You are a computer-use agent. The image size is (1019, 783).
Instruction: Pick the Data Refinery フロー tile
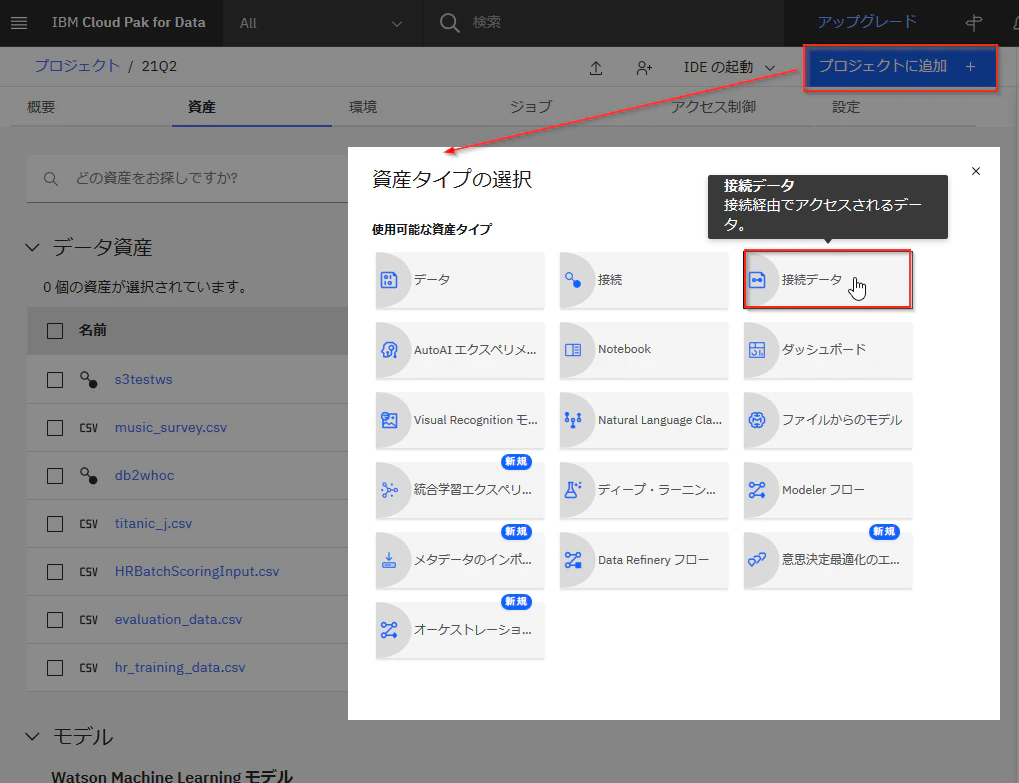[x=643, y=560]
